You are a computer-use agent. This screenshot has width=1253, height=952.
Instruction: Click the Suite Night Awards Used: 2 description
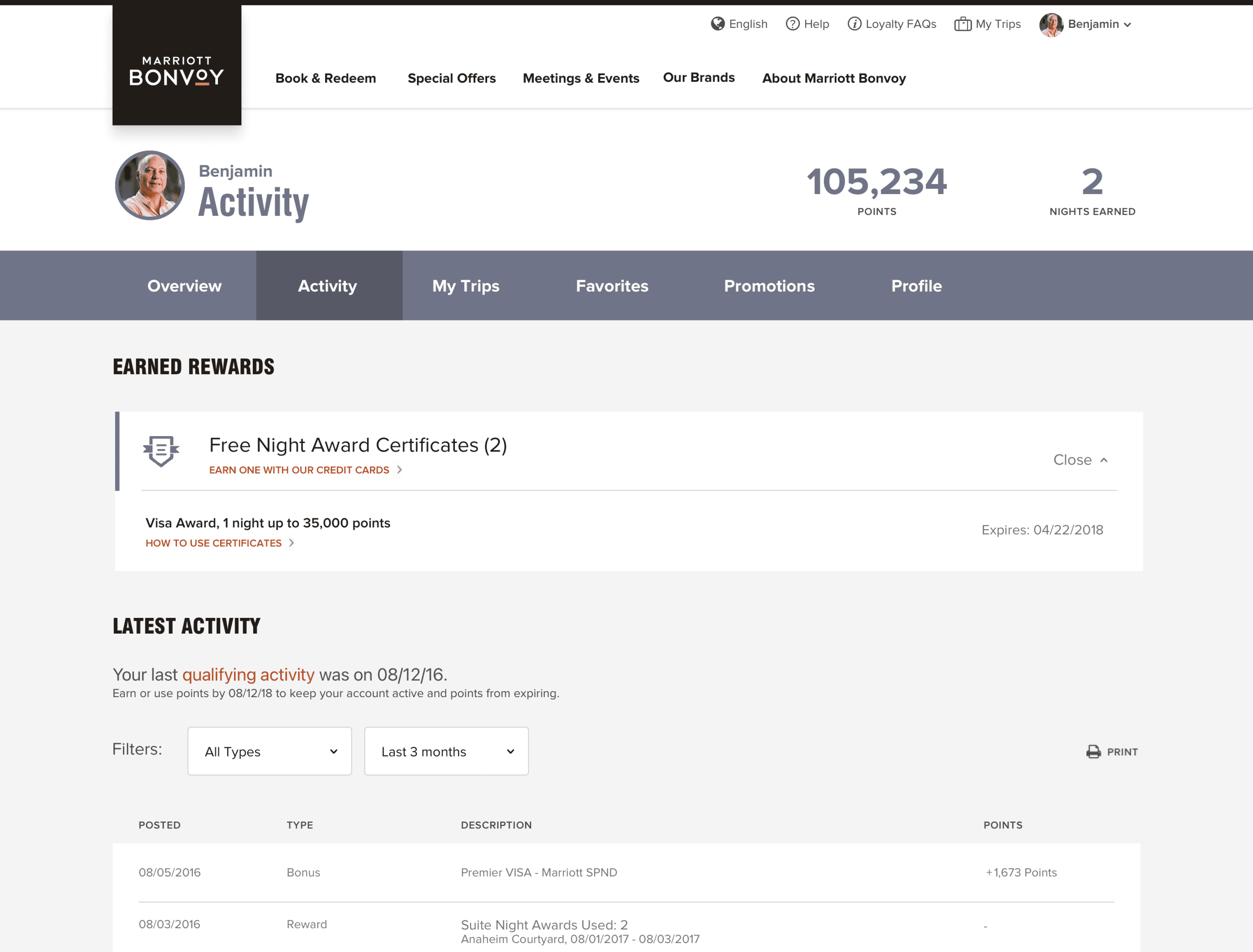tap(544, 925)
